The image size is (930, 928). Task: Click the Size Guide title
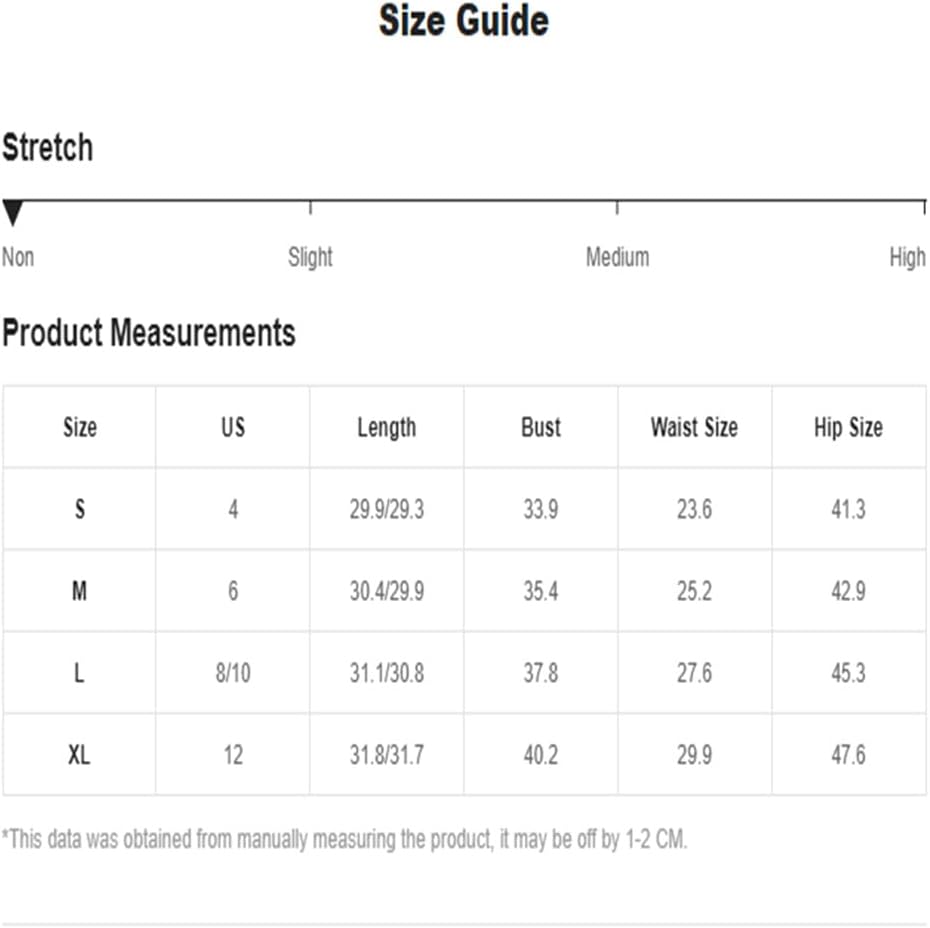coord(464,21)
